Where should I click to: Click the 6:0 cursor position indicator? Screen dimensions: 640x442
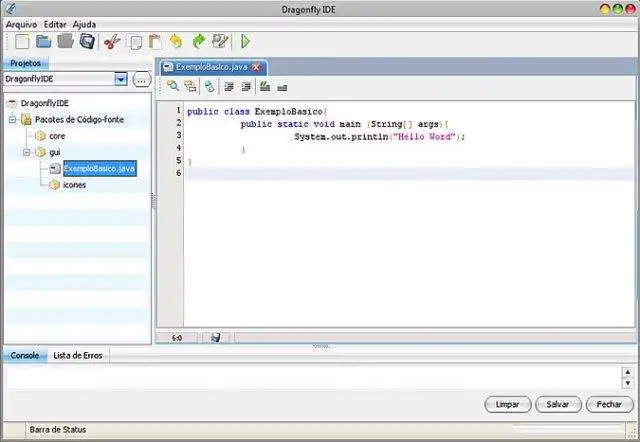(x=177, y=338)
